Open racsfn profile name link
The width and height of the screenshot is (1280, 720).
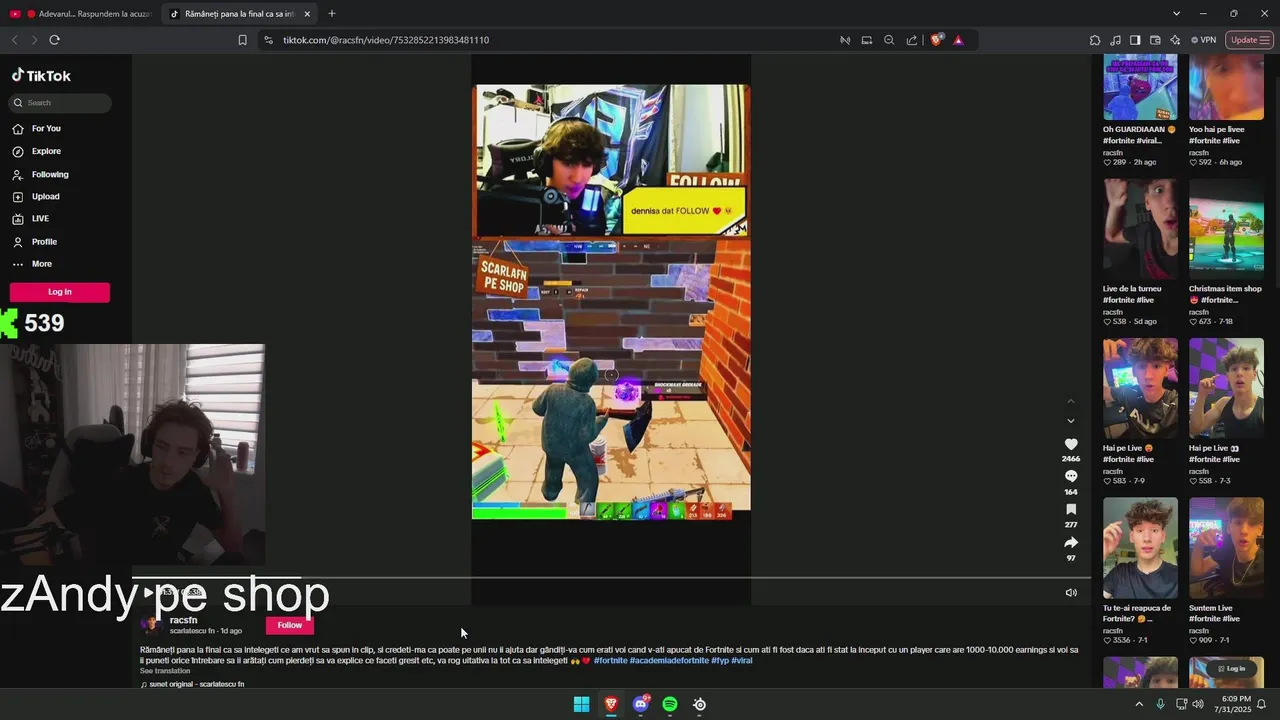(183, 620)
